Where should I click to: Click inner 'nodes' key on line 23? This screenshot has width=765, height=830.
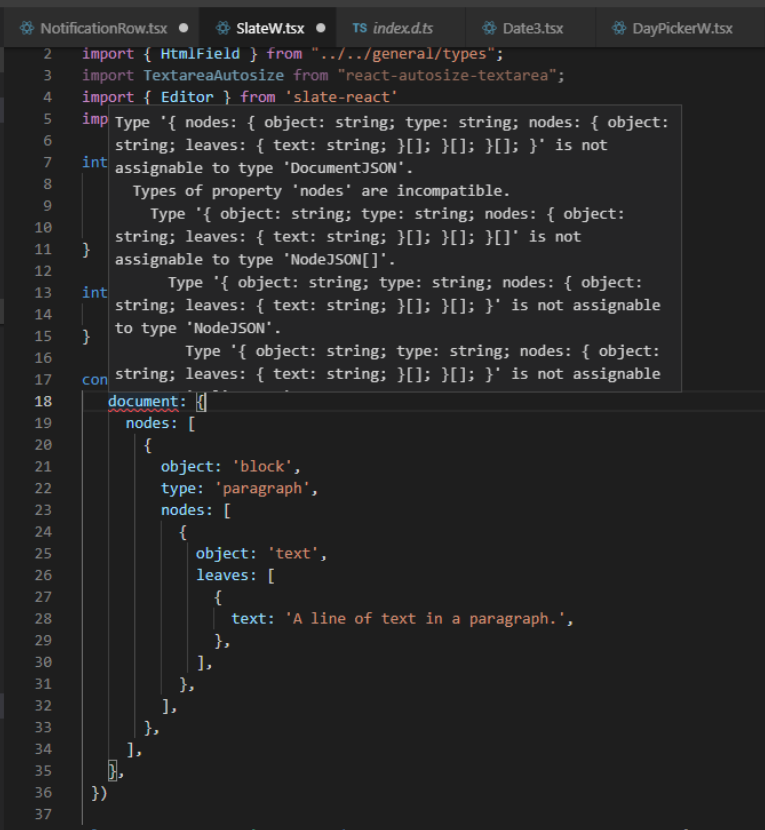click(183, 510)
